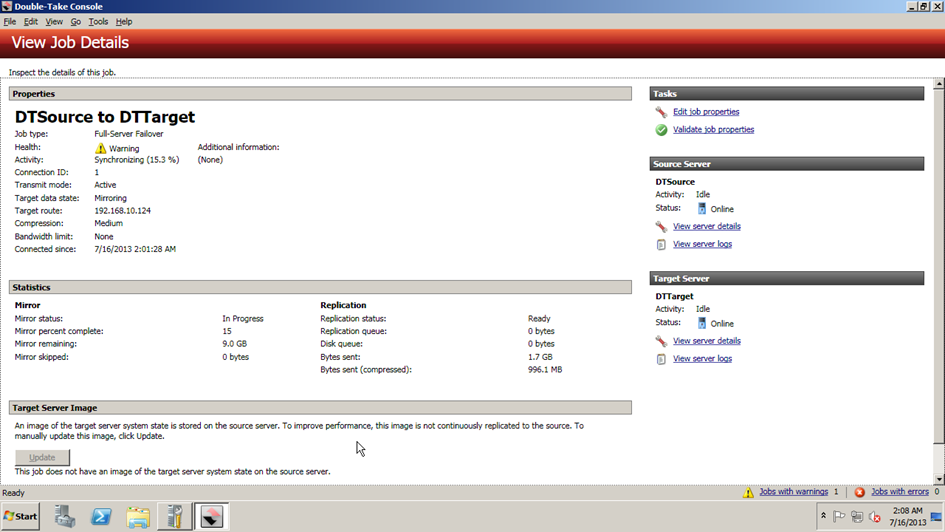Image resolution: width=945 pixels, height=532 pixels.
Task: Click the yellow warning icon in status bar
Action: (748, 492)
